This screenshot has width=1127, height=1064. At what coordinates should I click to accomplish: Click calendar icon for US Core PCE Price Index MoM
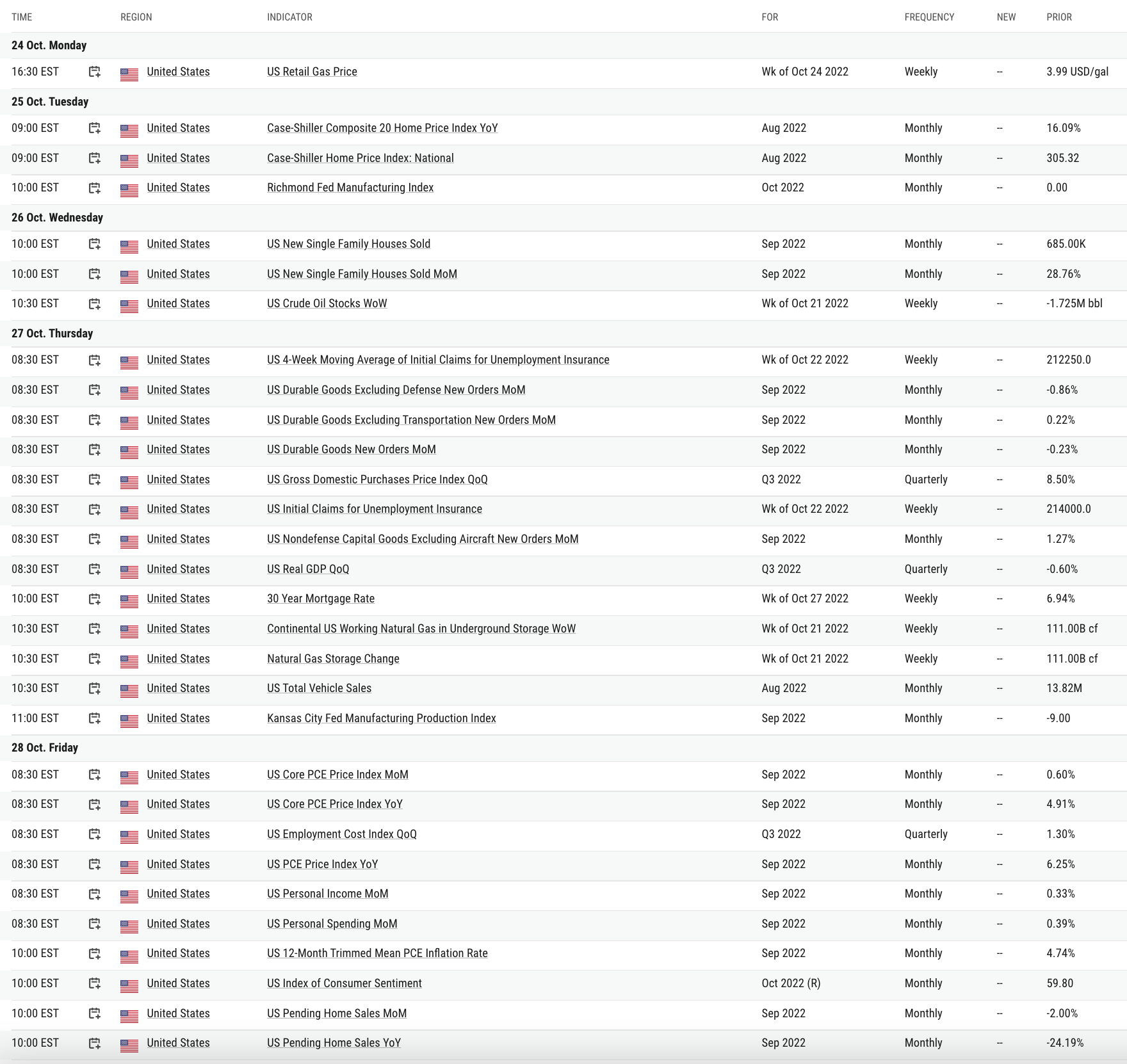(x=94, y=775)
